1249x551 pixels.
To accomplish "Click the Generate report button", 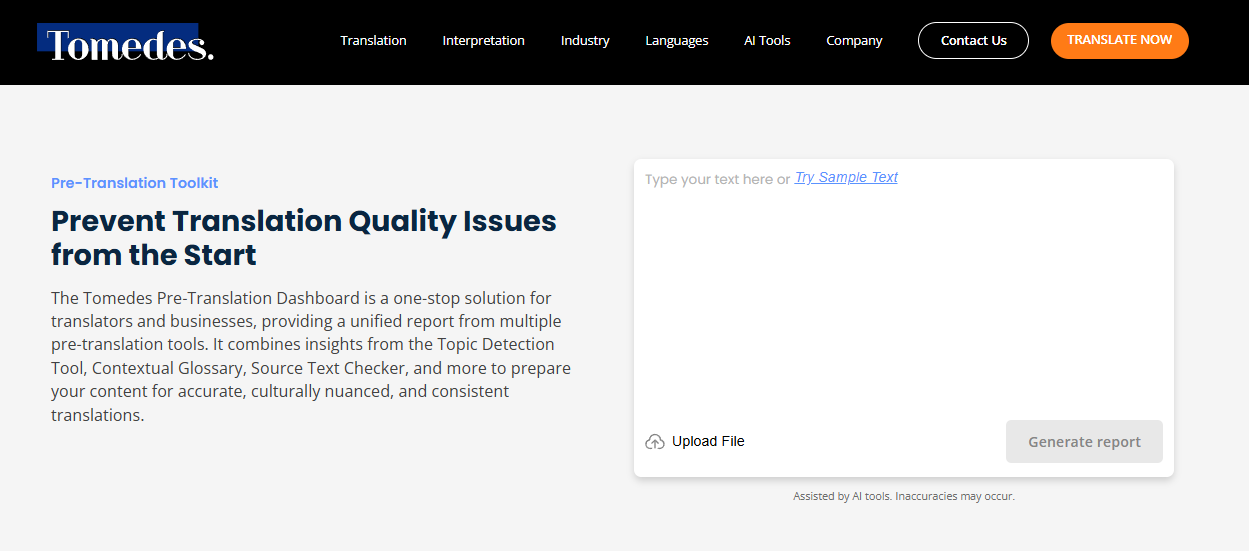I will tap(1084, 442).
